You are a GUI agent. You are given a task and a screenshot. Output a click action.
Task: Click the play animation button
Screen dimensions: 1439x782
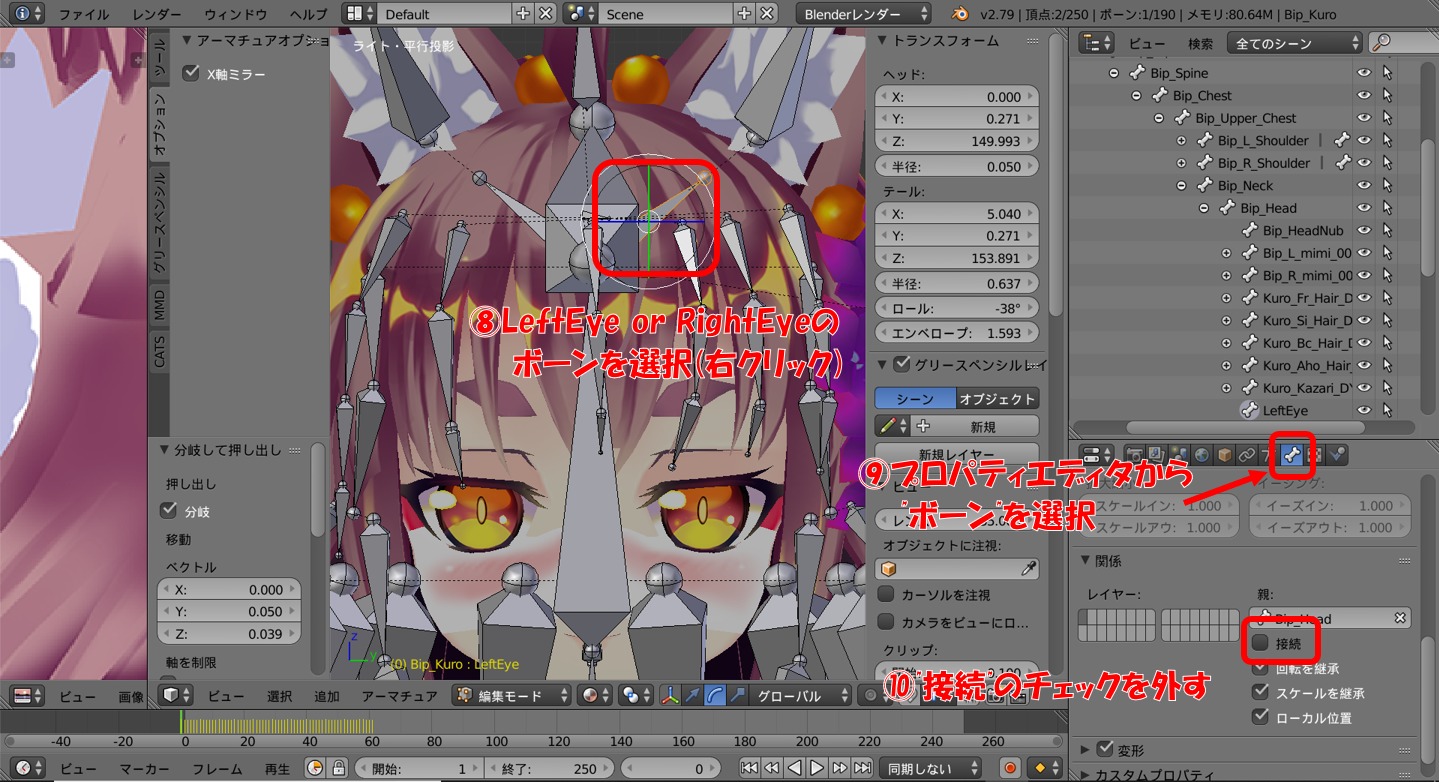pos(817,768)
